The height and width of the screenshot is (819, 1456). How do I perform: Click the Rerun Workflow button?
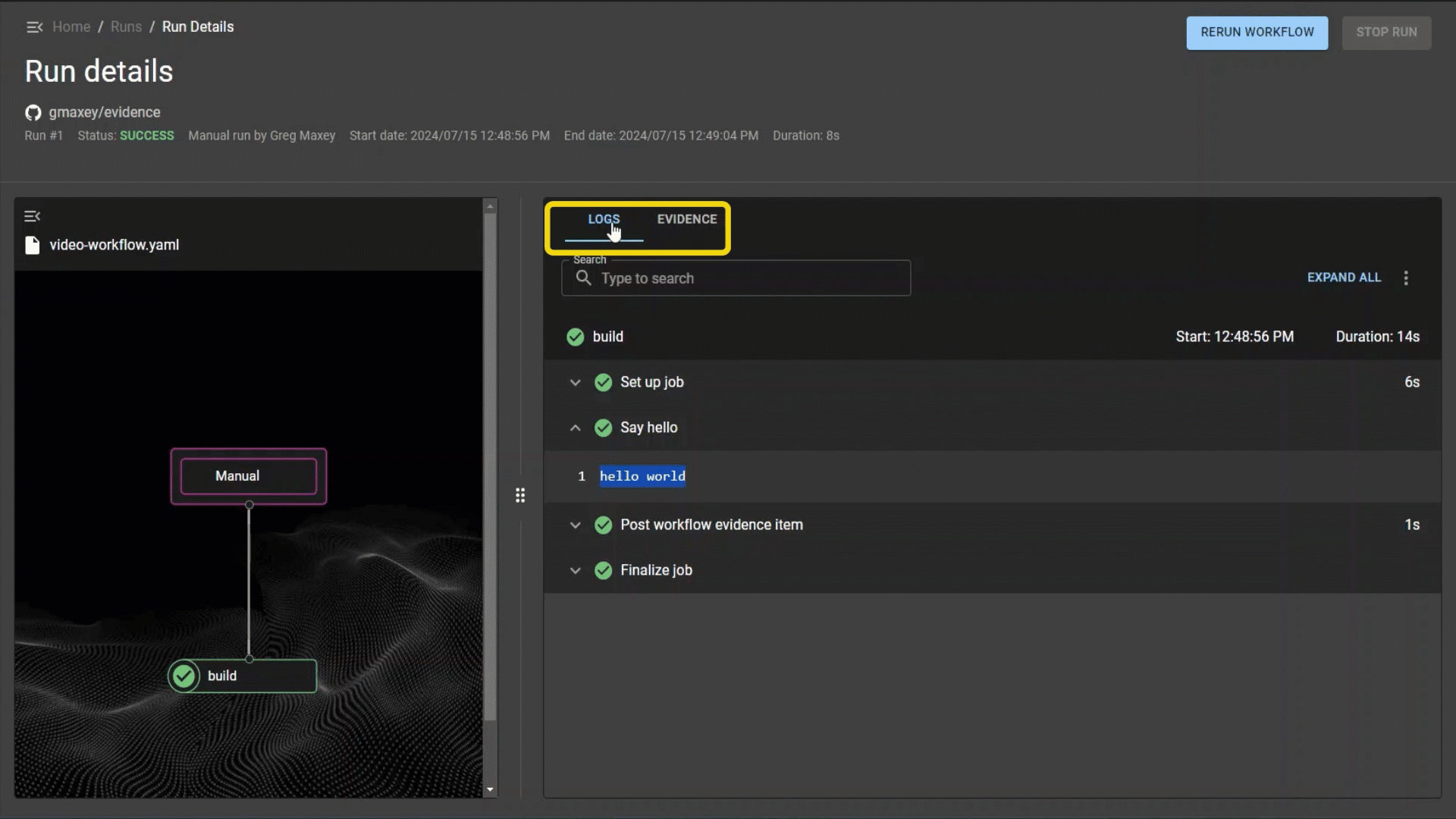(x=1257, y=33)
